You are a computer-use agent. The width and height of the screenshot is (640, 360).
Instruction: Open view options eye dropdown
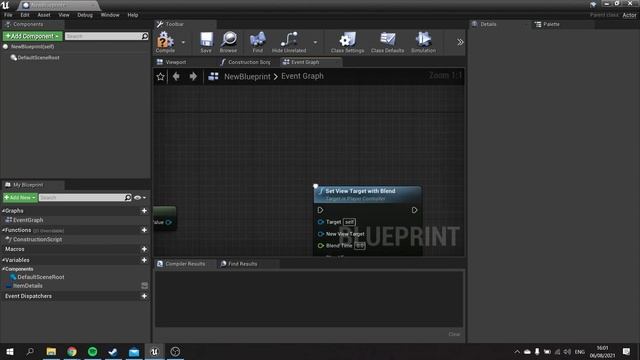(x=140, y=198)
